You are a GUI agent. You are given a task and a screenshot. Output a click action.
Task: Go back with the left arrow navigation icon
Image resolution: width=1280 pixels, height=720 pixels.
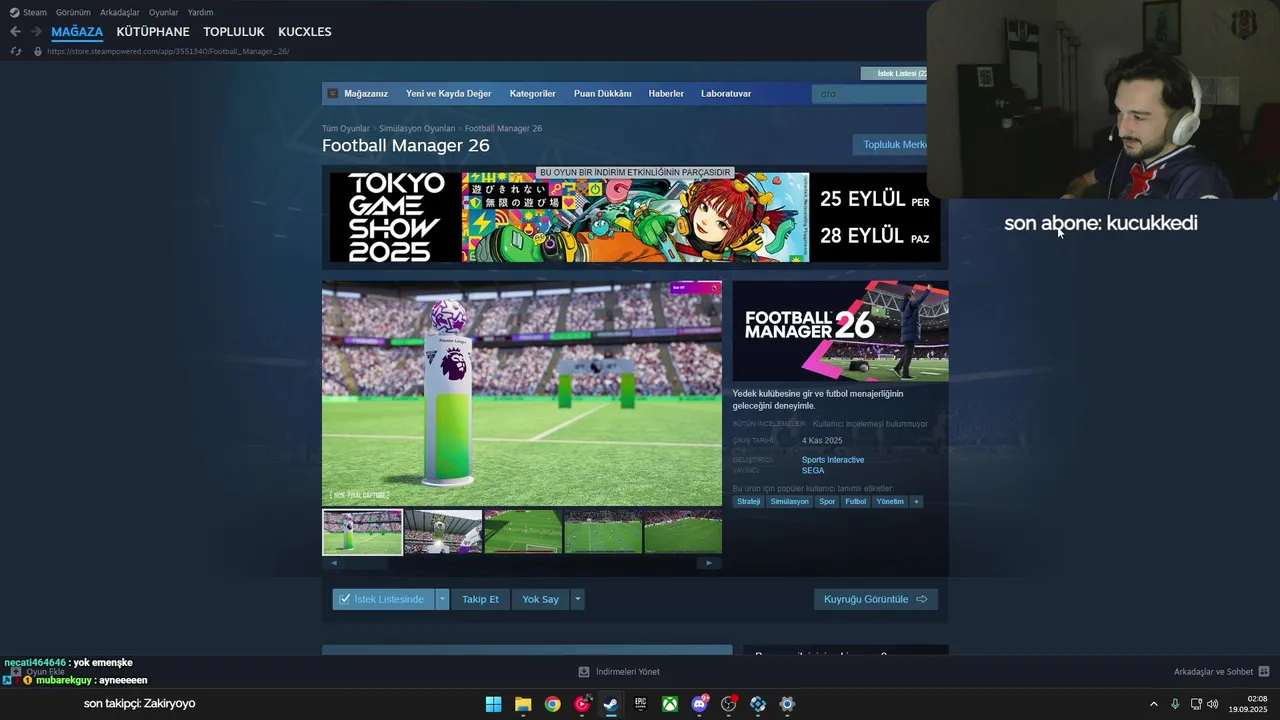coord(15,32)
